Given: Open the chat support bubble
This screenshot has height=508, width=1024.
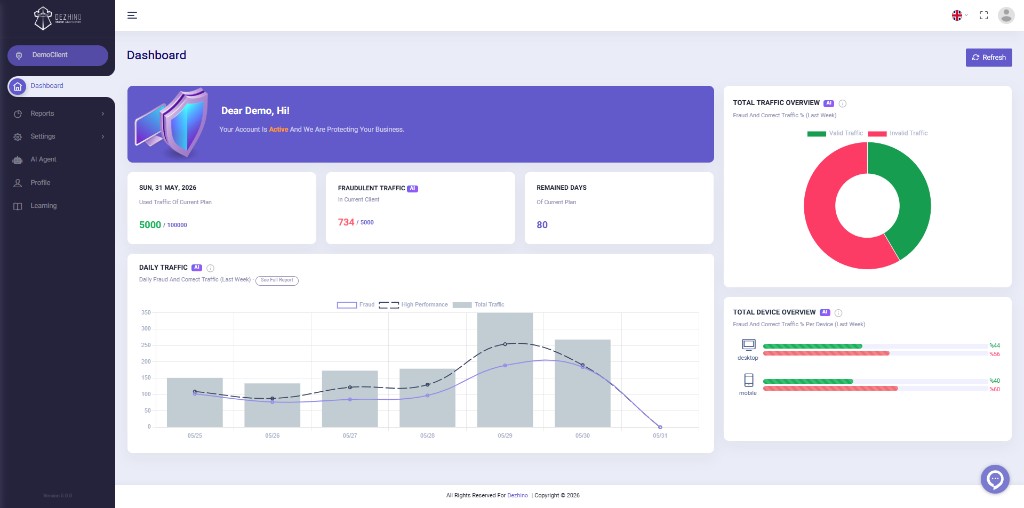Looking at the screenshot, I should pos(995,479).
